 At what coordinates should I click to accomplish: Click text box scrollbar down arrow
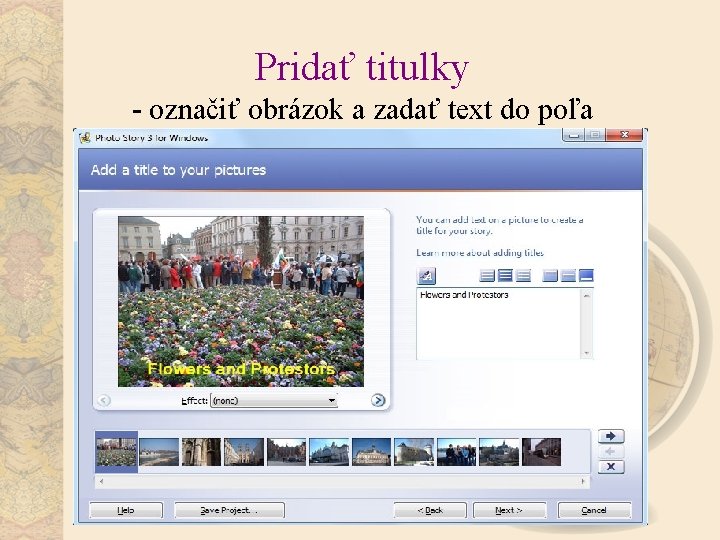[586, 353]
